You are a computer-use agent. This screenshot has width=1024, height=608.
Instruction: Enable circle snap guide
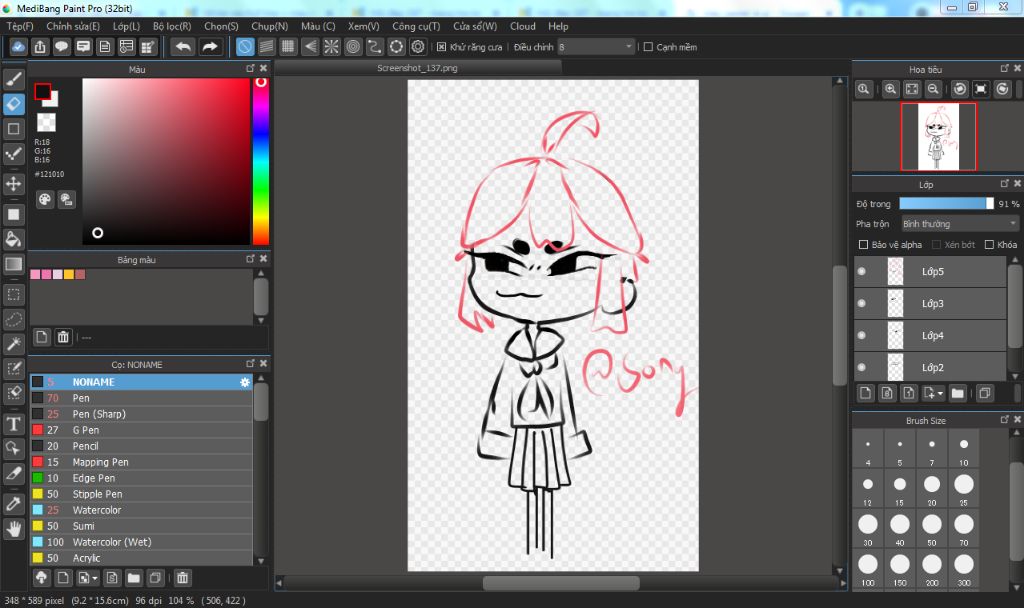353,47
